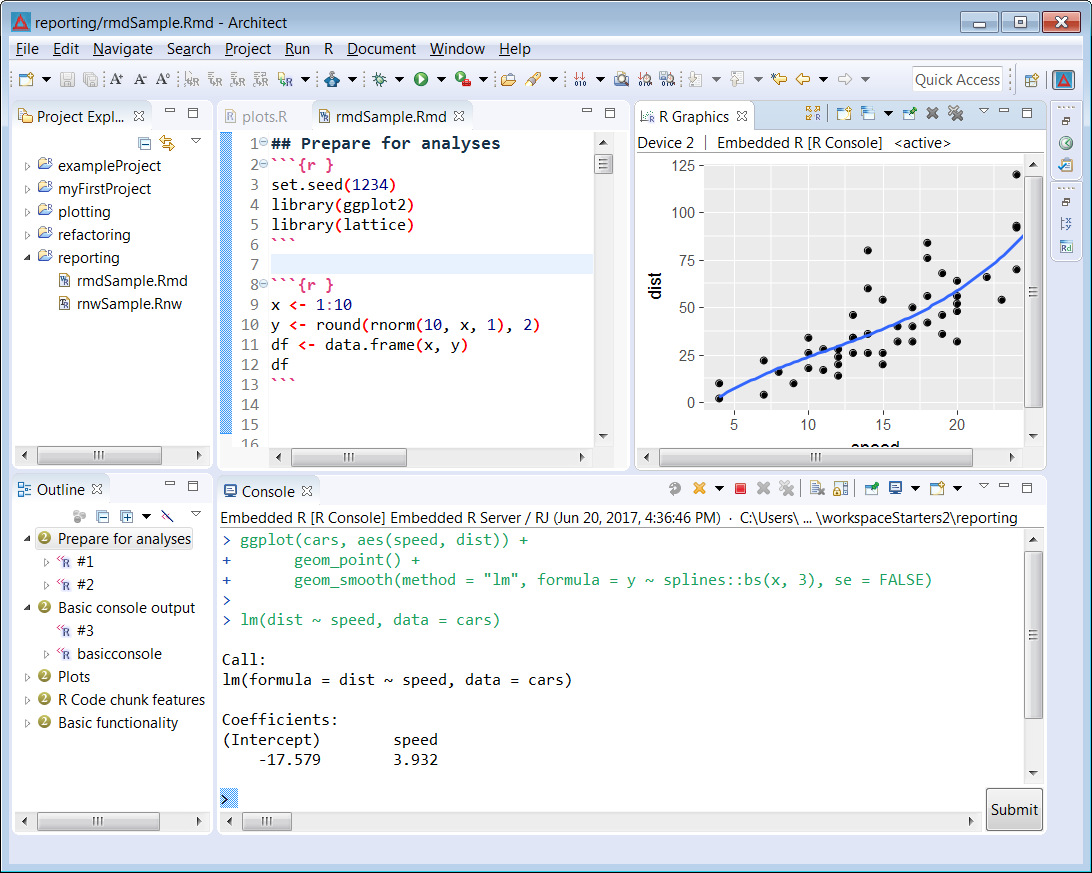
Task: Click the Clear Console icon
Action: pyautogui.click(x=817, y=488)
